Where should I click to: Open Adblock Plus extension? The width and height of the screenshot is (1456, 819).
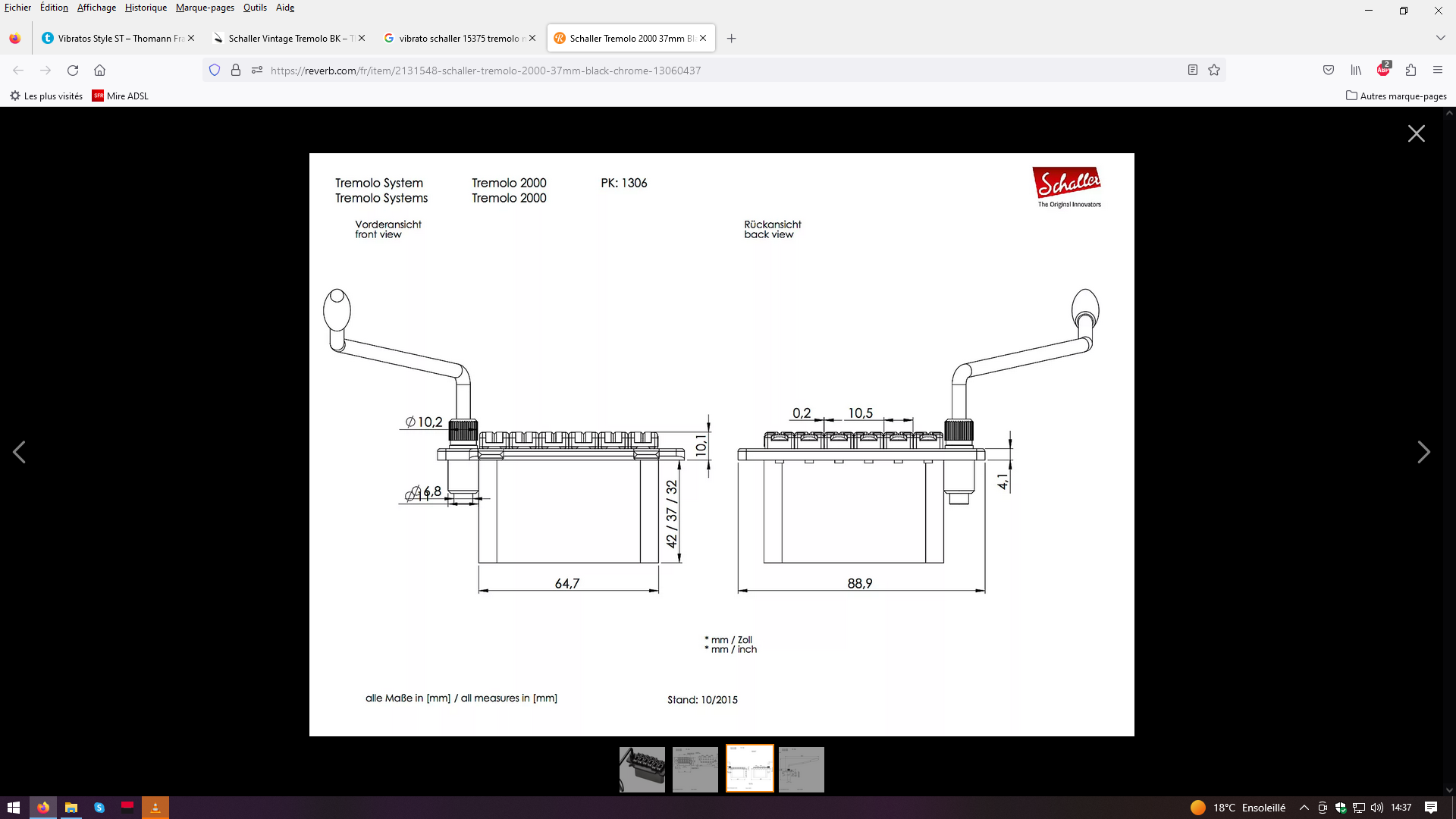click(x=1383, y=69)
